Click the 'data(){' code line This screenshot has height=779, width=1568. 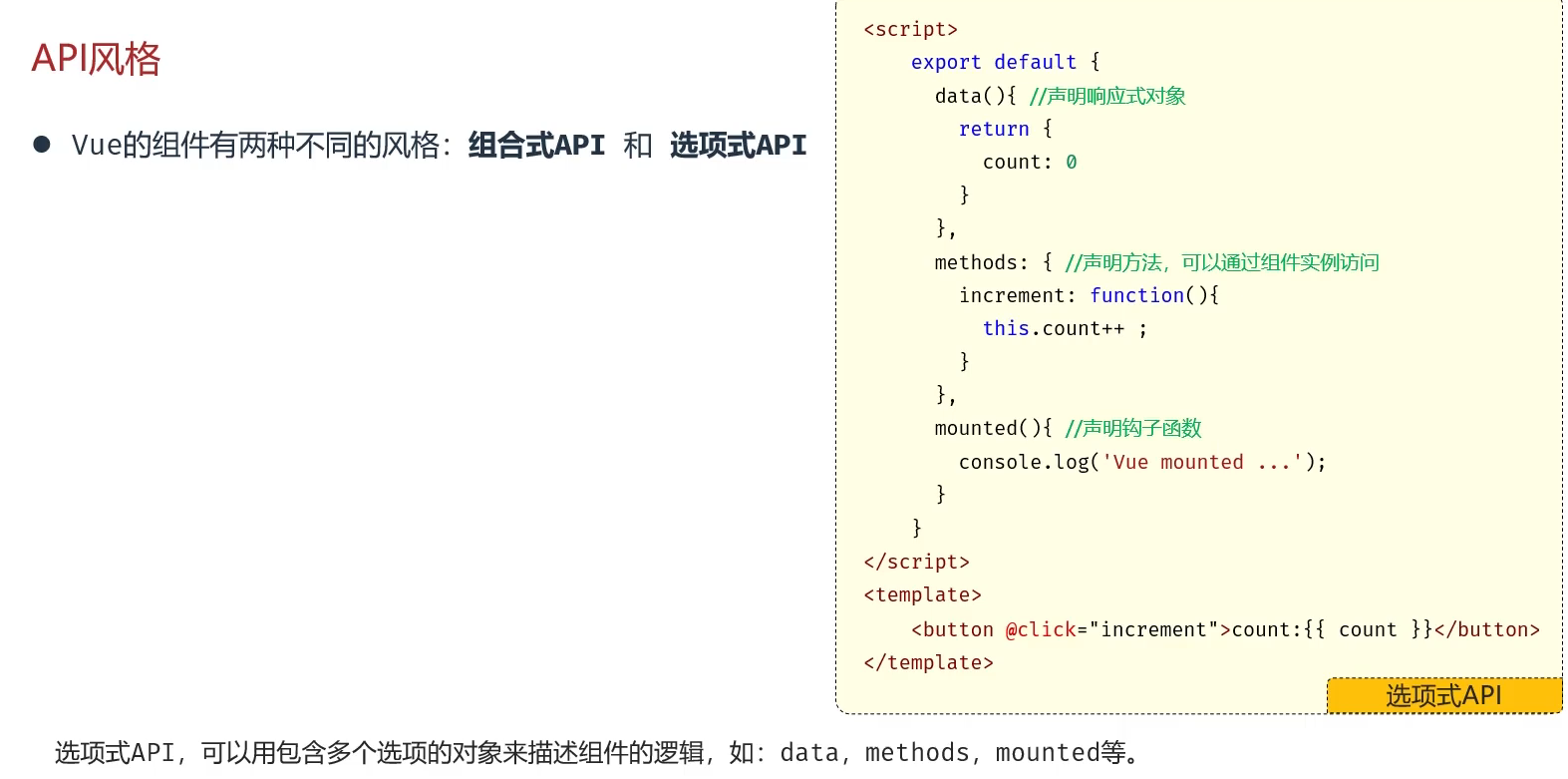(975, 96)
